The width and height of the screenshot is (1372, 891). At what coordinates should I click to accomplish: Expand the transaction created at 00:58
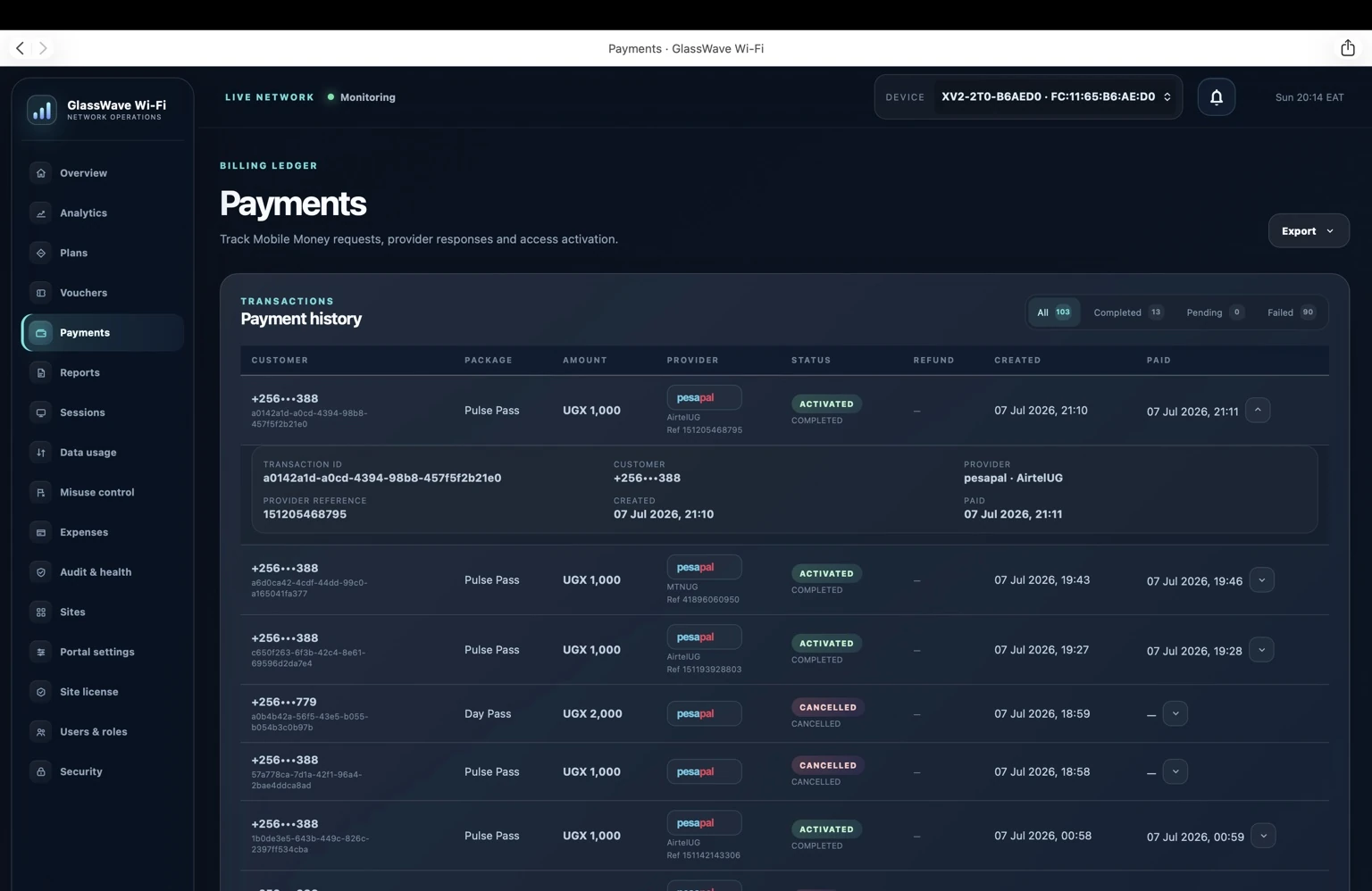pos(1263,836)
